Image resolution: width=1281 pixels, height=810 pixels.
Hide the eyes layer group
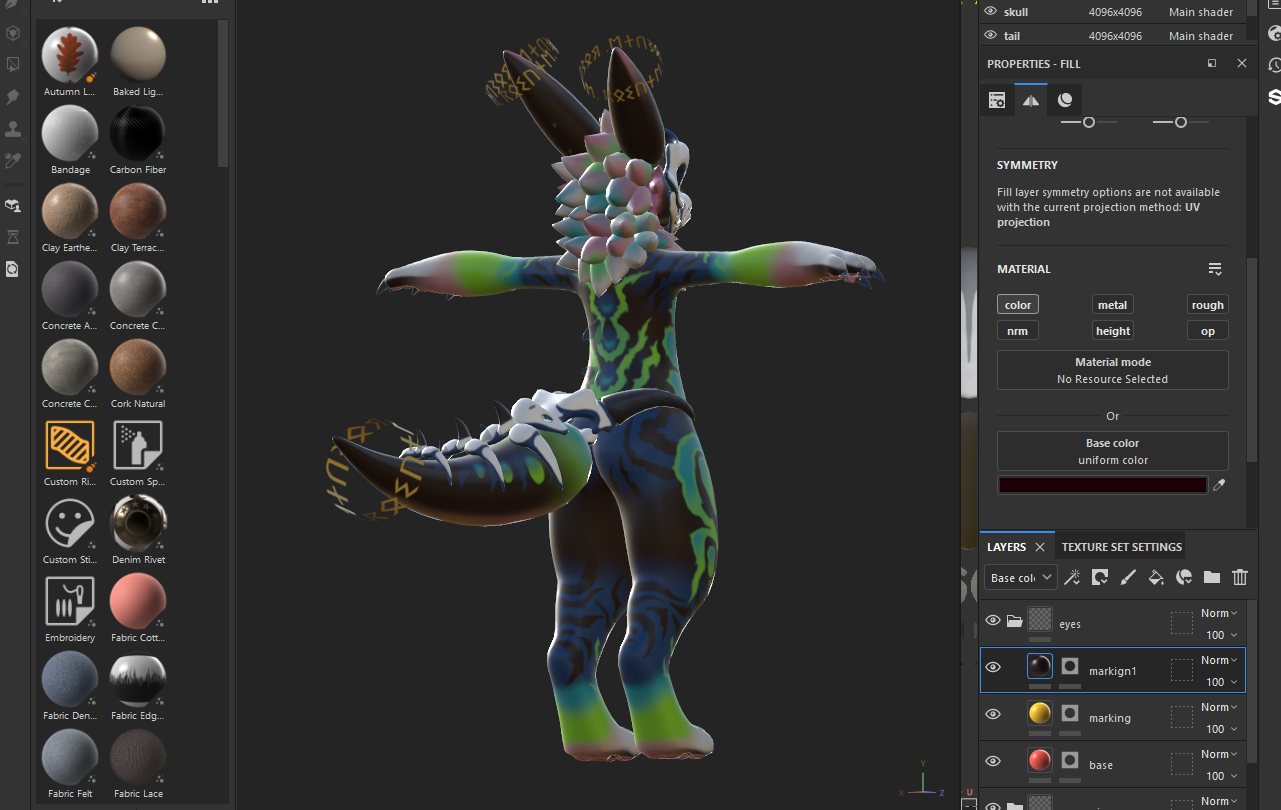tap(993, 621)
